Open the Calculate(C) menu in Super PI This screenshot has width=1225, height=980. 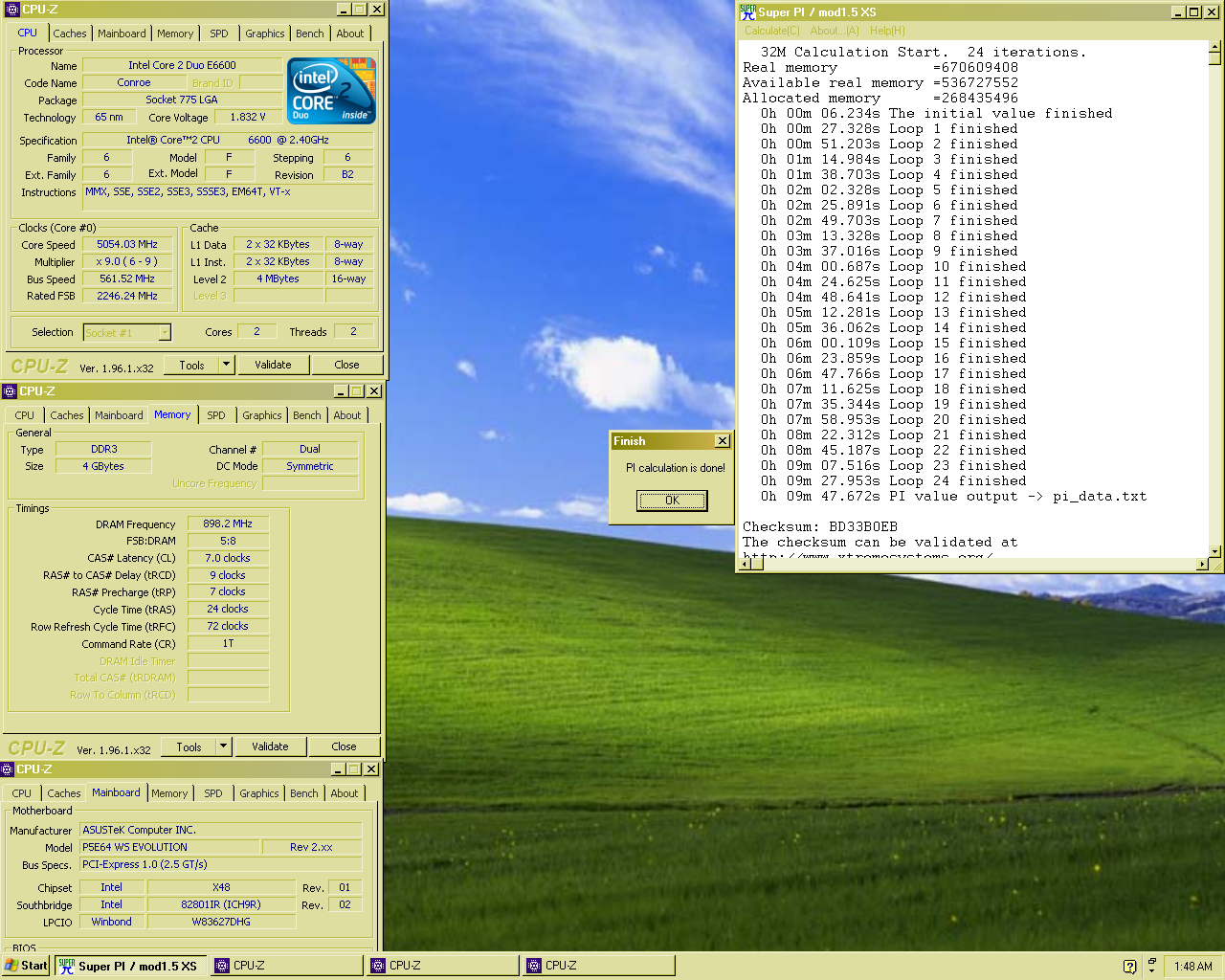772,31
